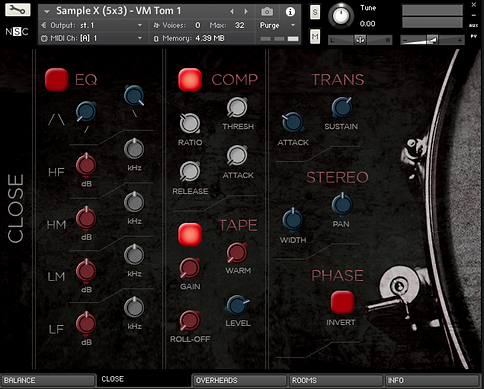Select previous instrument preset arrow
The image size is (484, 389).
click(232, 12)
